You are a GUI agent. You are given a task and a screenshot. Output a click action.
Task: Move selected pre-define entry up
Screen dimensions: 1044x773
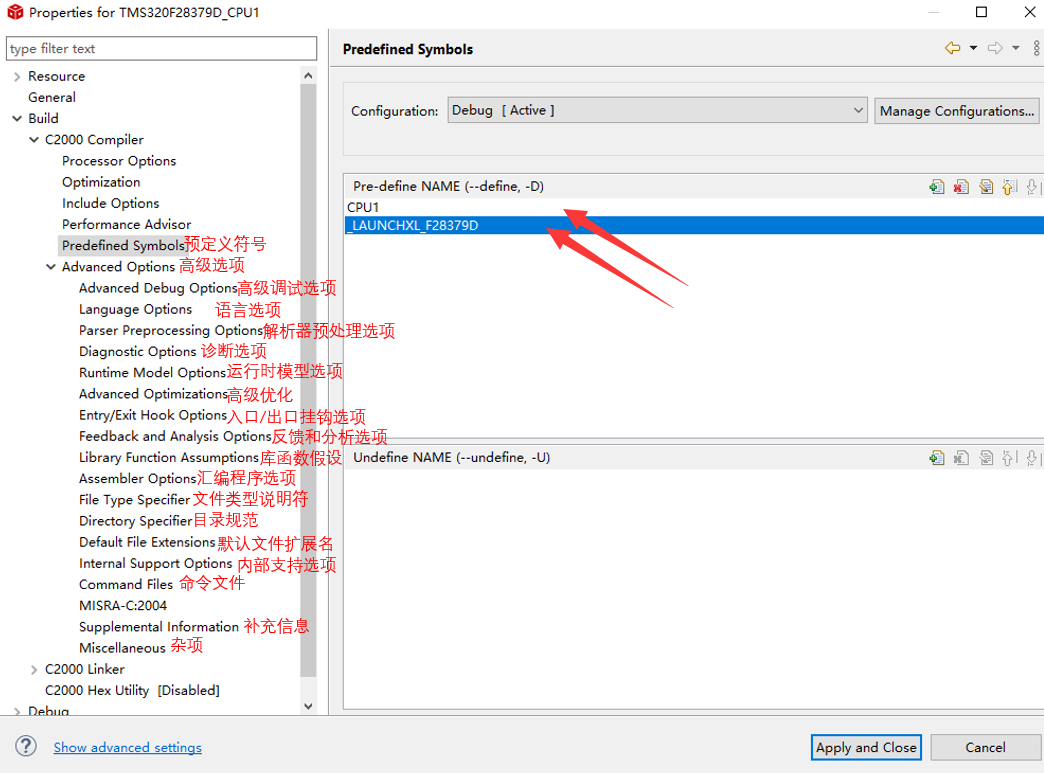coord(1009,187)
